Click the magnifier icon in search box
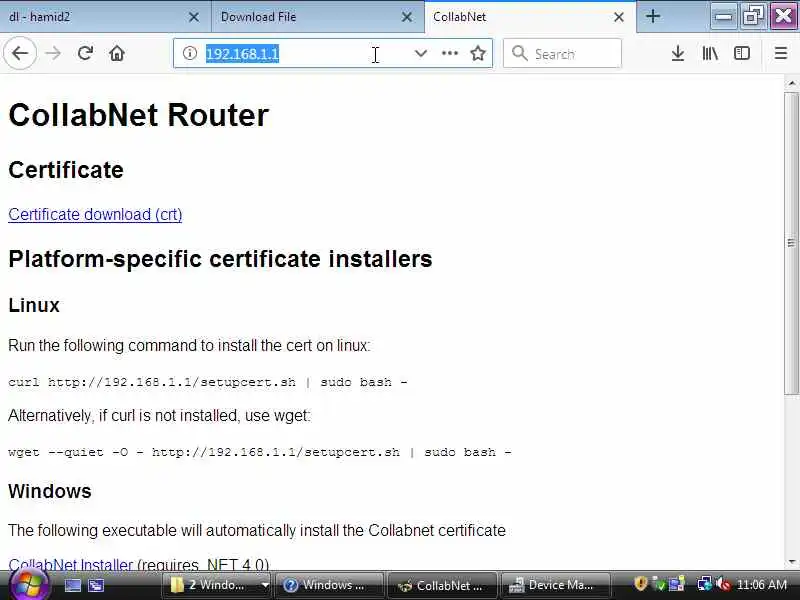 [519, 53]
